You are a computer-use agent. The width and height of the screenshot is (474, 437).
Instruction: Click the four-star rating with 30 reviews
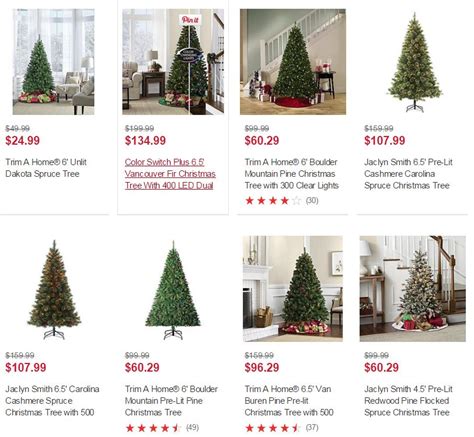pos(282,201)
